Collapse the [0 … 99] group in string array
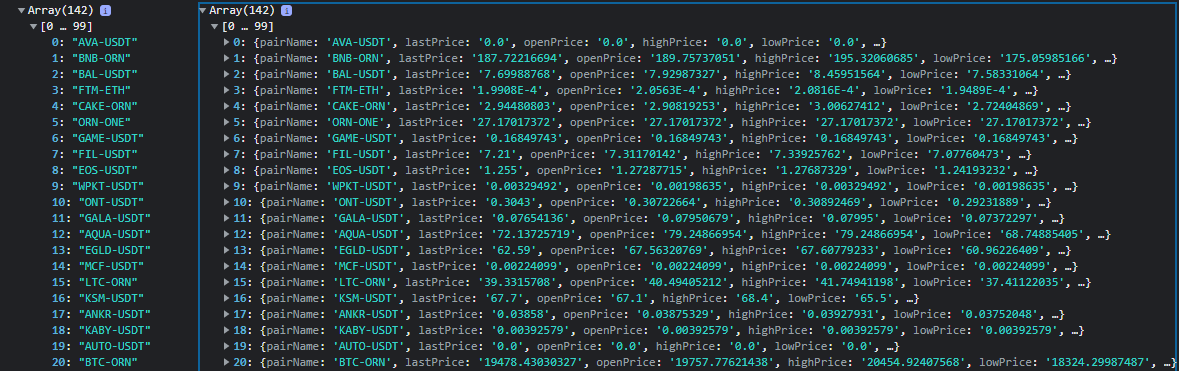The height and width of the screenshot is (371, 1179). coord(34,27)
